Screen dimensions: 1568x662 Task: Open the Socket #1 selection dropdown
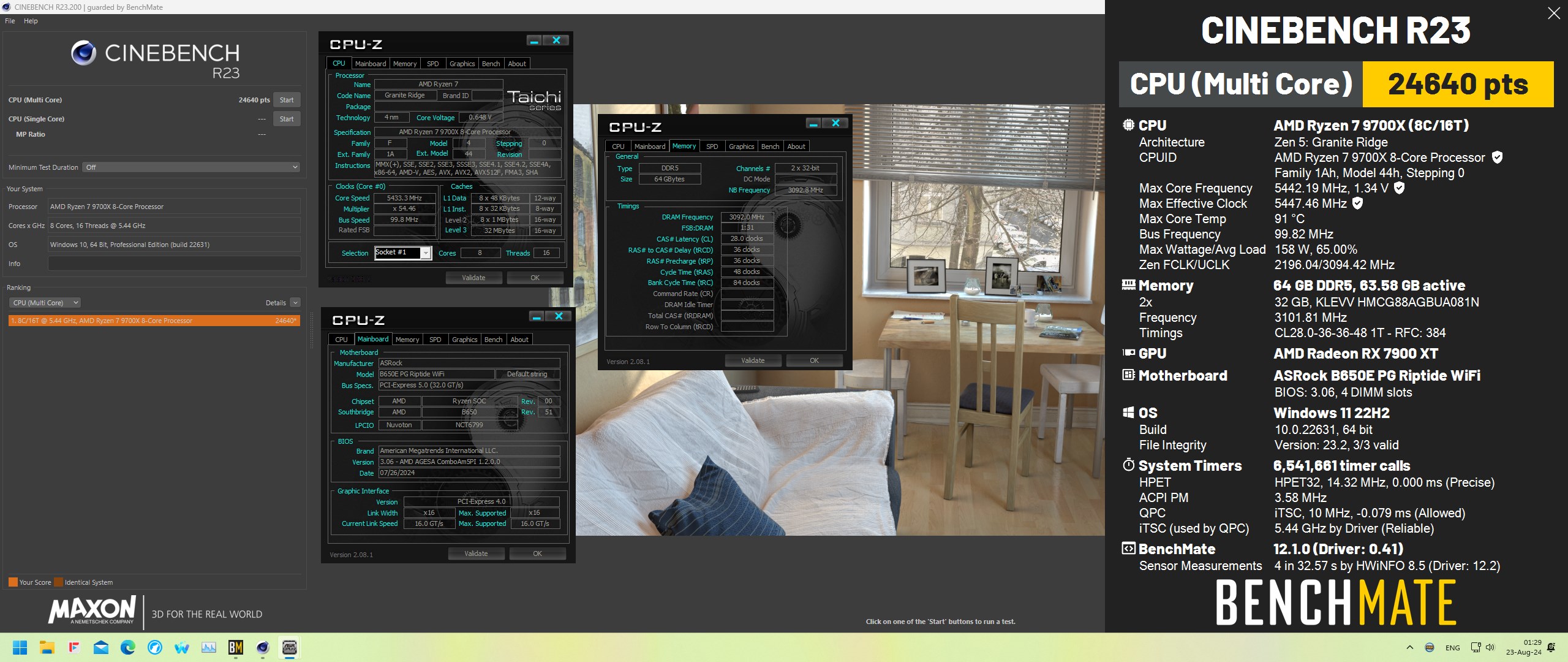click(403, 253)
